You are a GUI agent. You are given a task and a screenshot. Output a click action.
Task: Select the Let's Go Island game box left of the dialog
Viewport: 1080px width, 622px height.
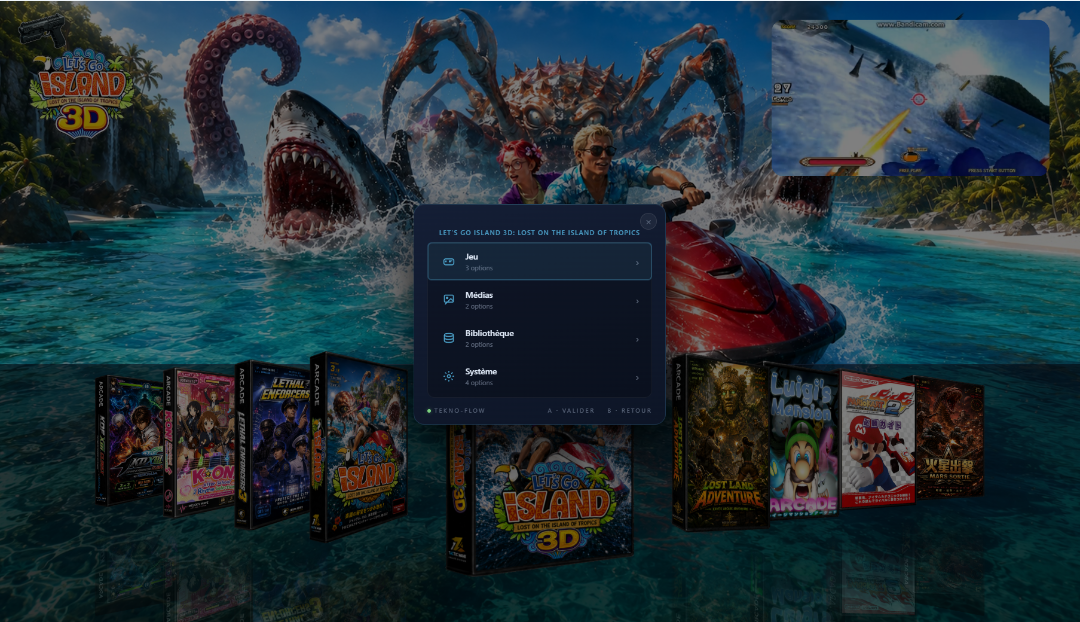click(x=358, y=446)
